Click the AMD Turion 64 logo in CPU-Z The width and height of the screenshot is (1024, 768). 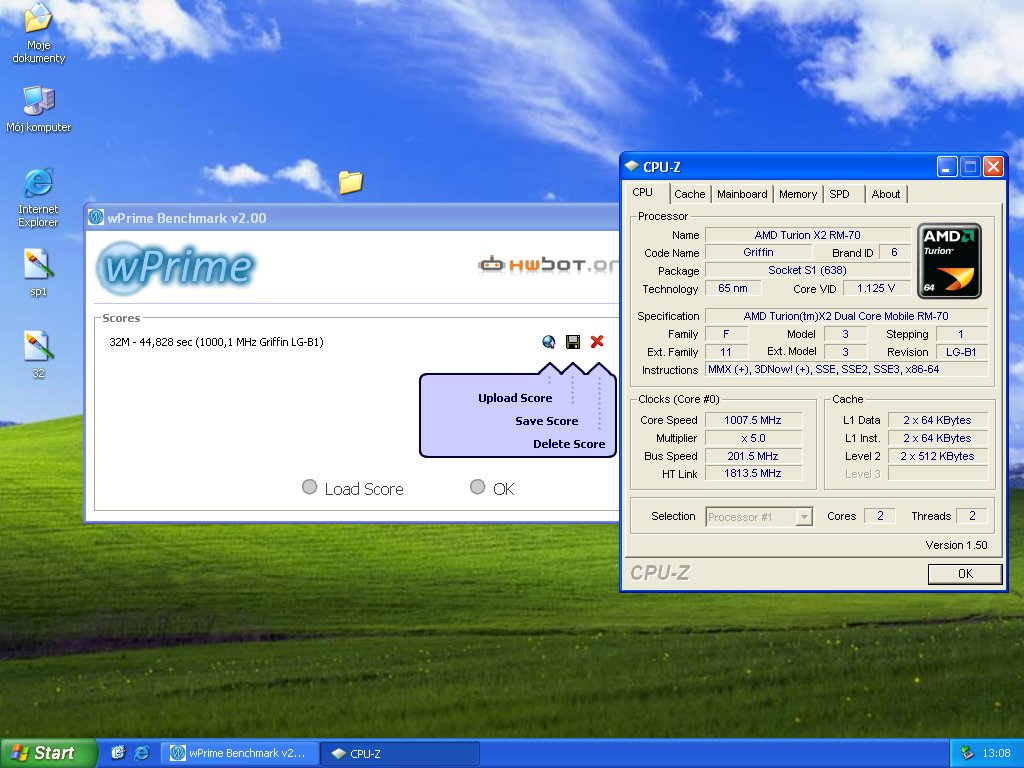tap(950, 261)
